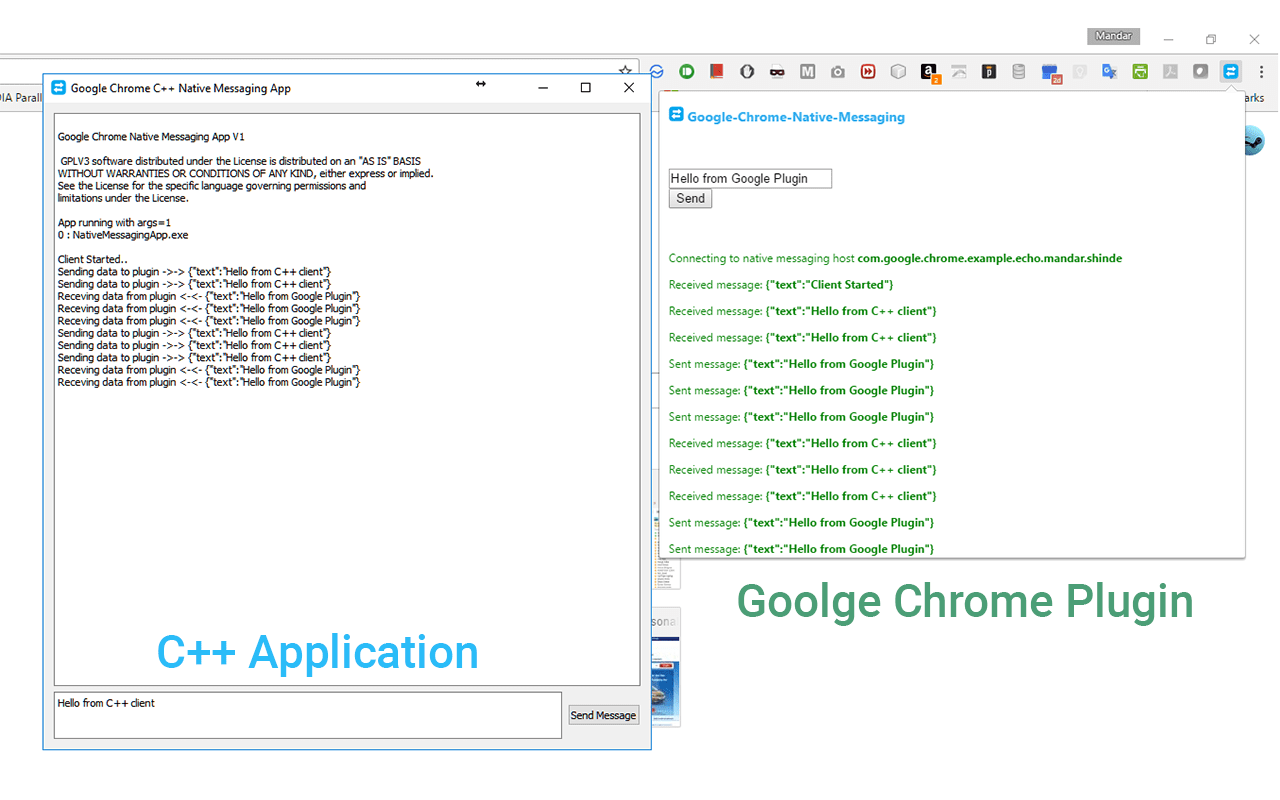Click the Native Messaging extension icon in toolbar
This screenshot has width=1280, height=800.
pos(1231,71)
